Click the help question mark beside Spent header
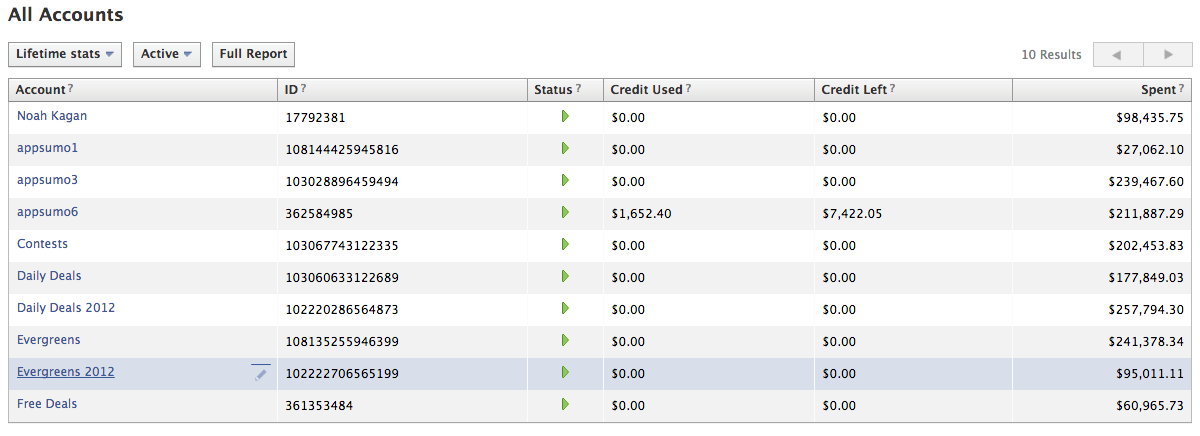Screen dimensions: 1200x436 1181,89
